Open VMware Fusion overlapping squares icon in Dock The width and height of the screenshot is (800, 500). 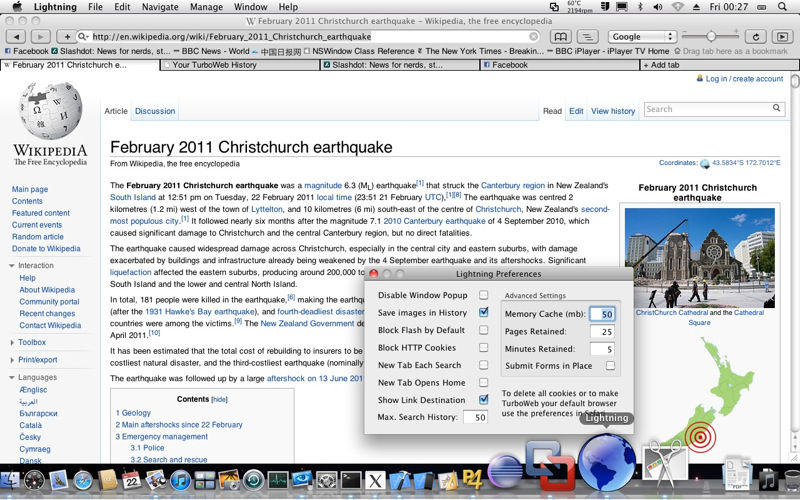coord(550,464)
